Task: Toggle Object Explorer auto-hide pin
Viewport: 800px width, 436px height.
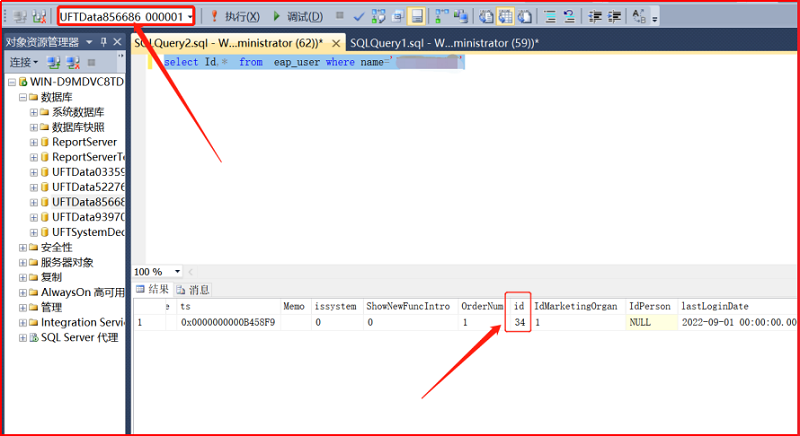Action: 104,42
